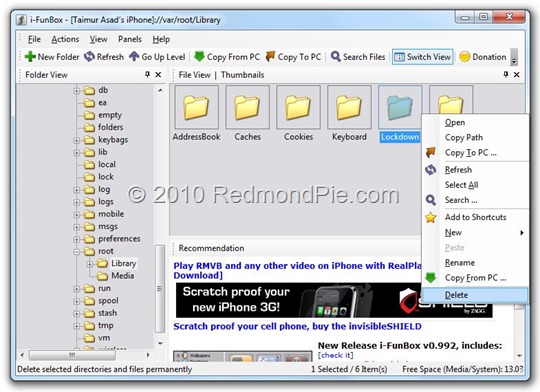
Task: Click Refresh icon in context menu
Action: coord(430,169)
